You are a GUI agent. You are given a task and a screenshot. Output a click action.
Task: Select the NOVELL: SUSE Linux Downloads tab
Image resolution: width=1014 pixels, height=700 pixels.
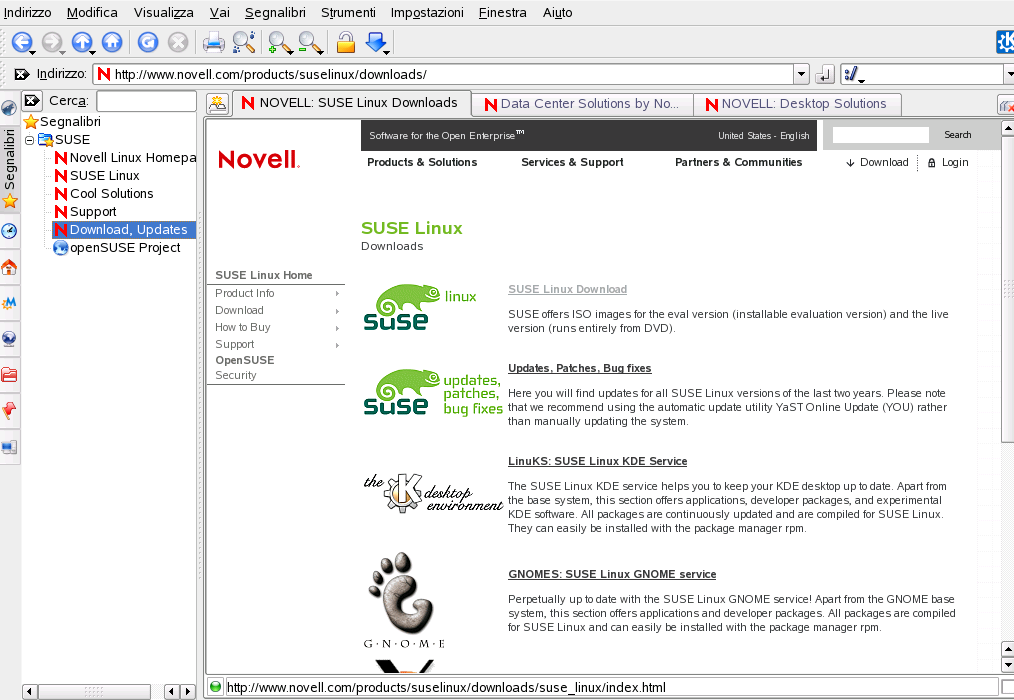(x=351, y=103)
